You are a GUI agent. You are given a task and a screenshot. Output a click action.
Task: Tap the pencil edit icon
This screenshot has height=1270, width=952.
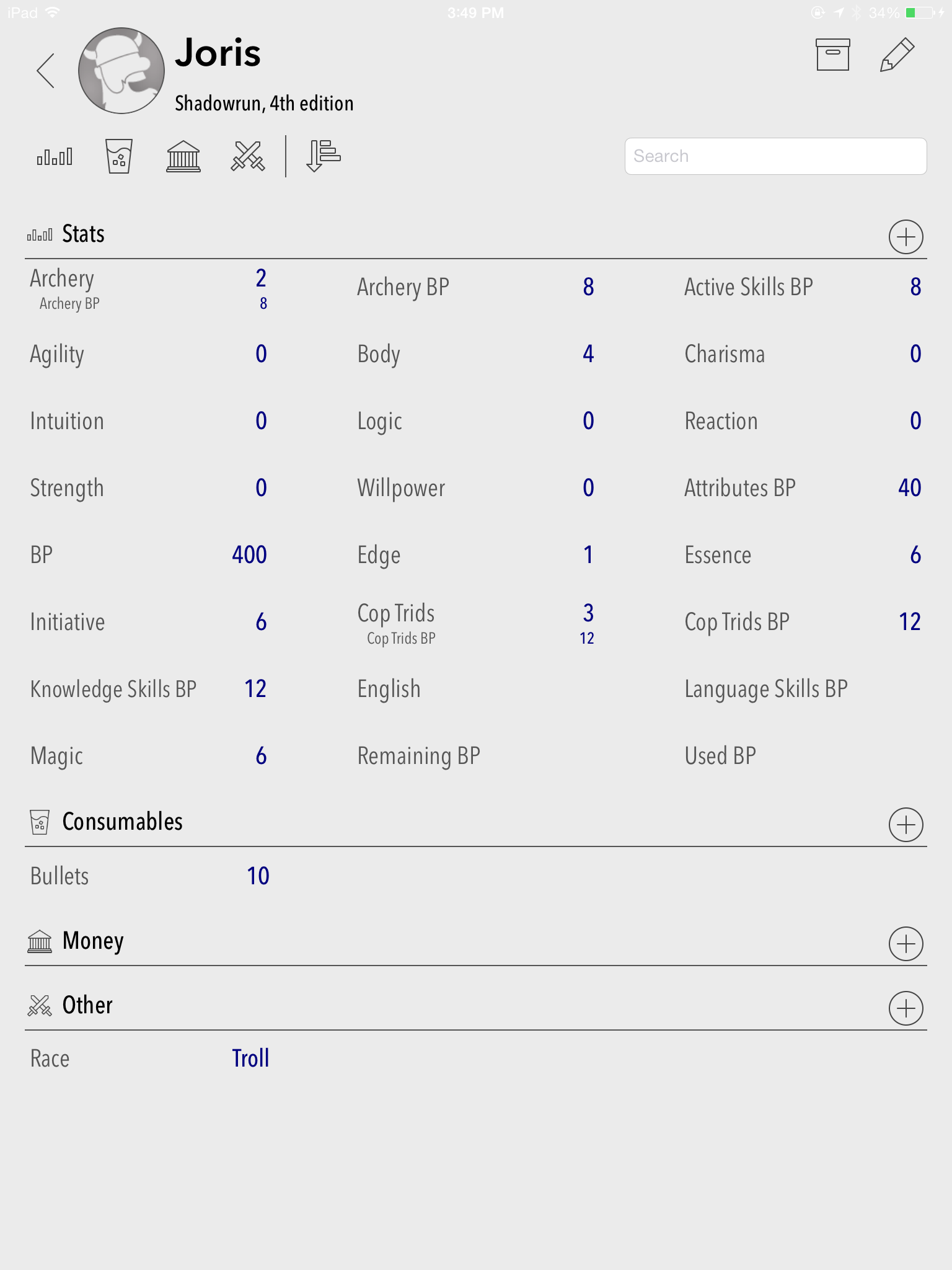tap(897, 55)
